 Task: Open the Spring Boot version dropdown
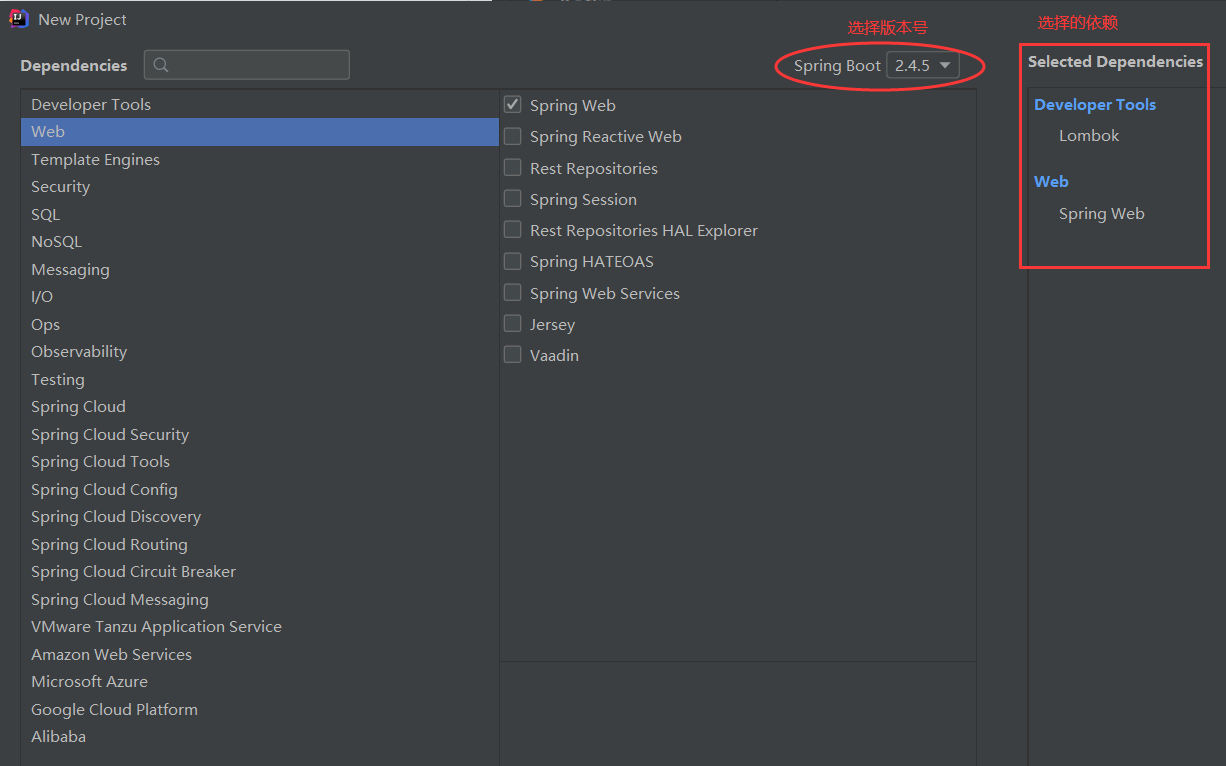coord(922,65)
